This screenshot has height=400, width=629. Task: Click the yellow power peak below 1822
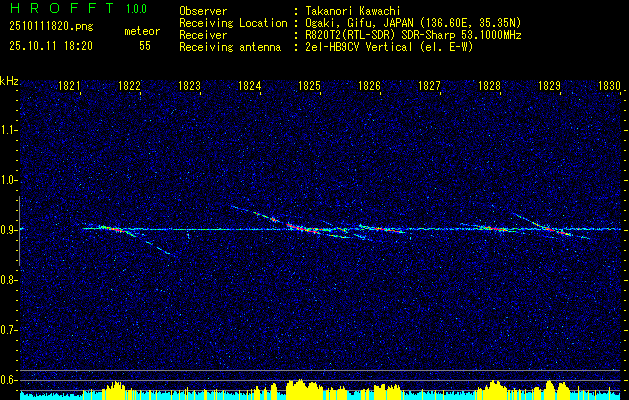(115, 390)
